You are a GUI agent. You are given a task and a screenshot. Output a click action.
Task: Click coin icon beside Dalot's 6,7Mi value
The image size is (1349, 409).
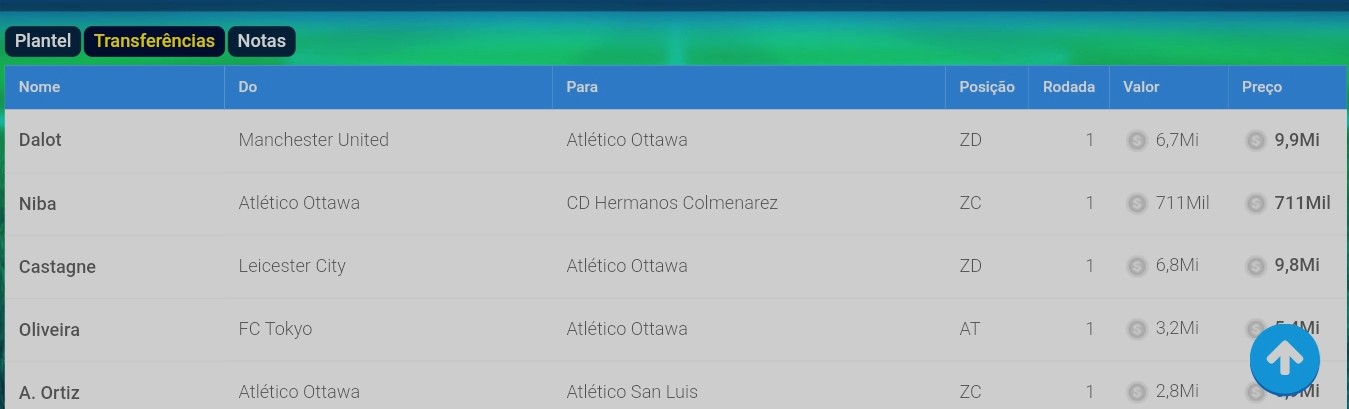click(x=1137, y=141)
